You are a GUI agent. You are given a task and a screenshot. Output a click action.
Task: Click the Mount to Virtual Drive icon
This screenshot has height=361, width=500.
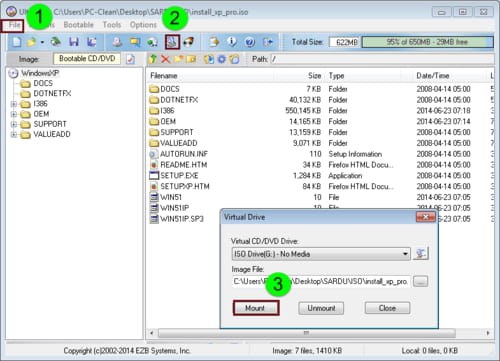pyautogui.click(x=172, y=42)
